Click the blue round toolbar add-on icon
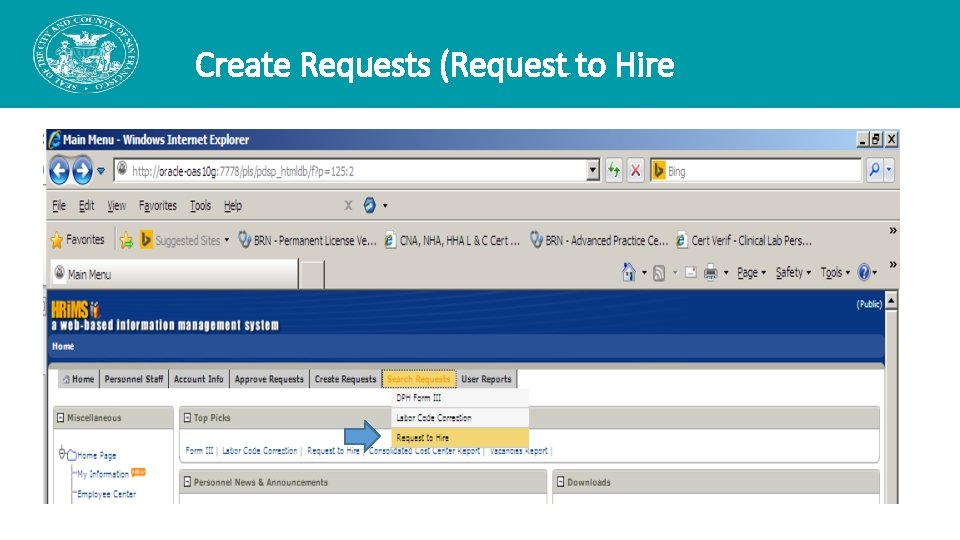Image resolution: width=960 pixels, height=540 pixels. point(369,206)
